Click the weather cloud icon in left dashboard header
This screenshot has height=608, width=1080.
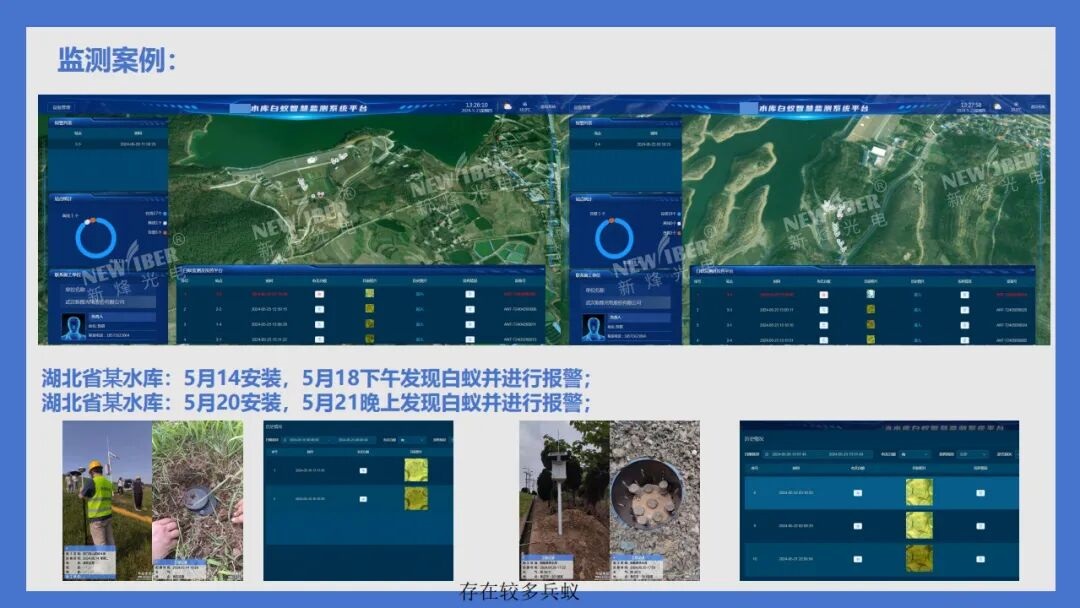point(508,105)
